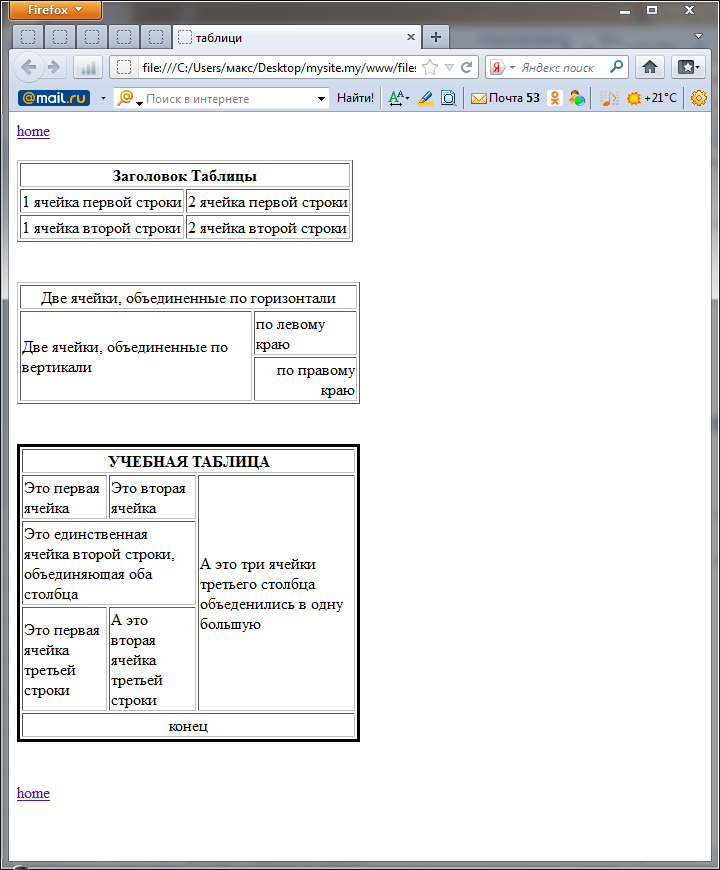Close the таблици tab

[410, 37]
